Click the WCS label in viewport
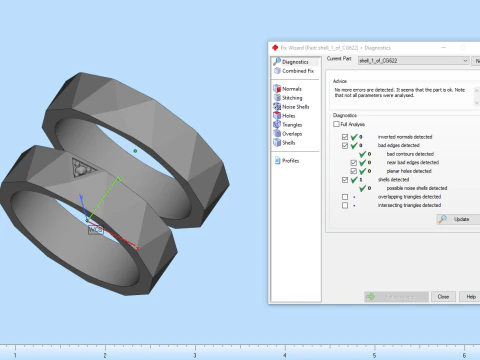 point(96,230)
